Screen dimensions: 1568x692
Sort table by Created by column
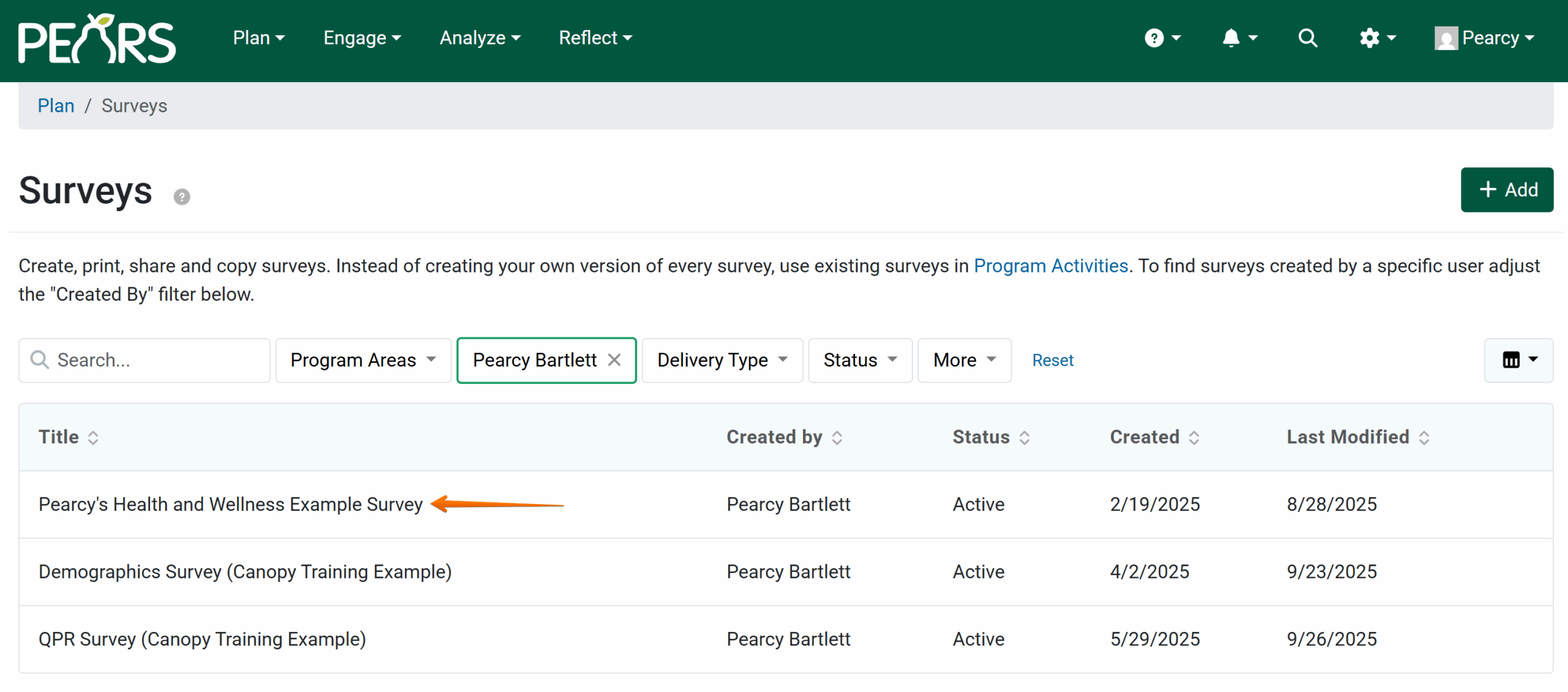click(784, 437)
